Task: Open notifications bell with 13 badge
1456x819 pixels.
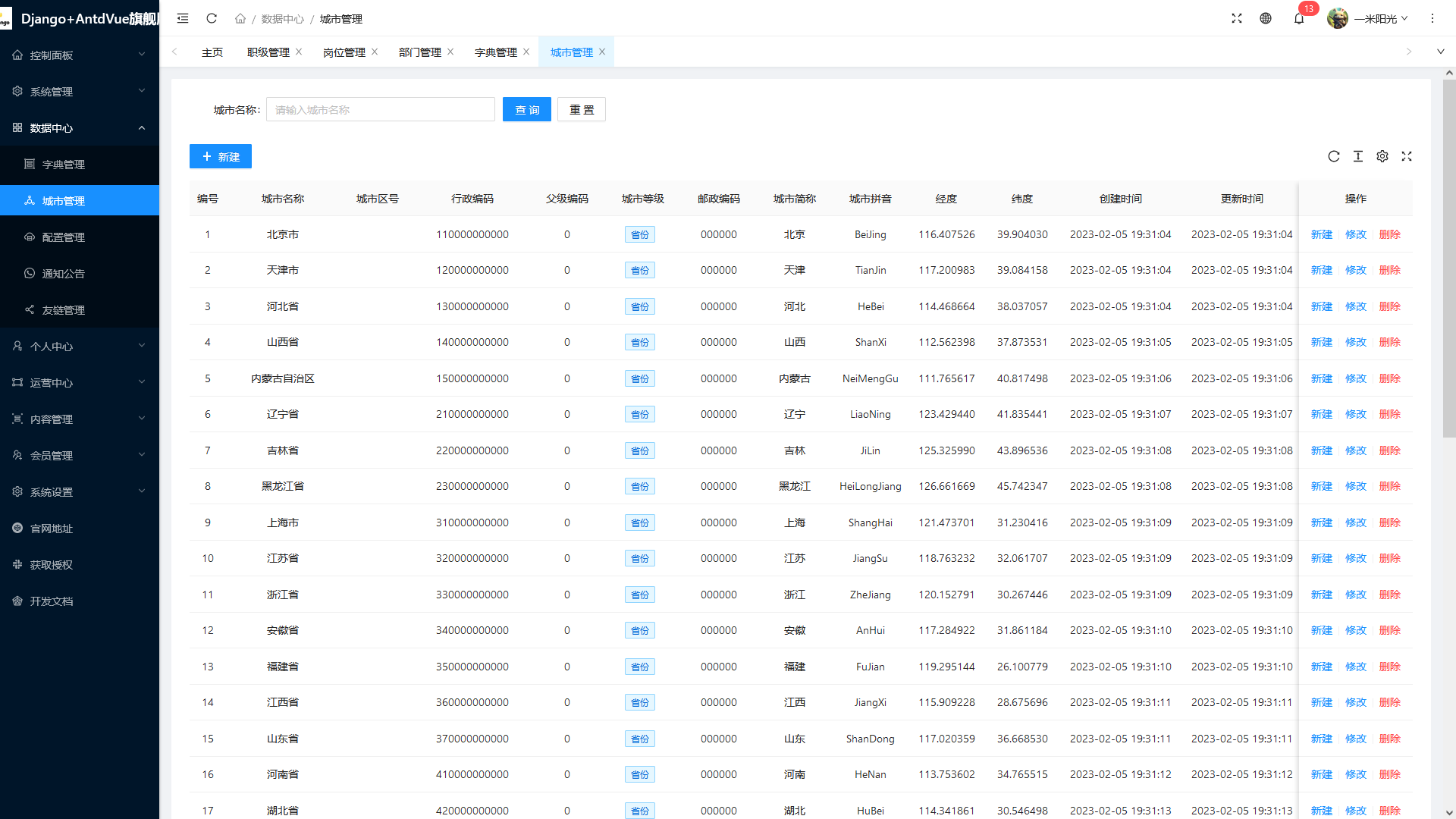Action: 1299,18
